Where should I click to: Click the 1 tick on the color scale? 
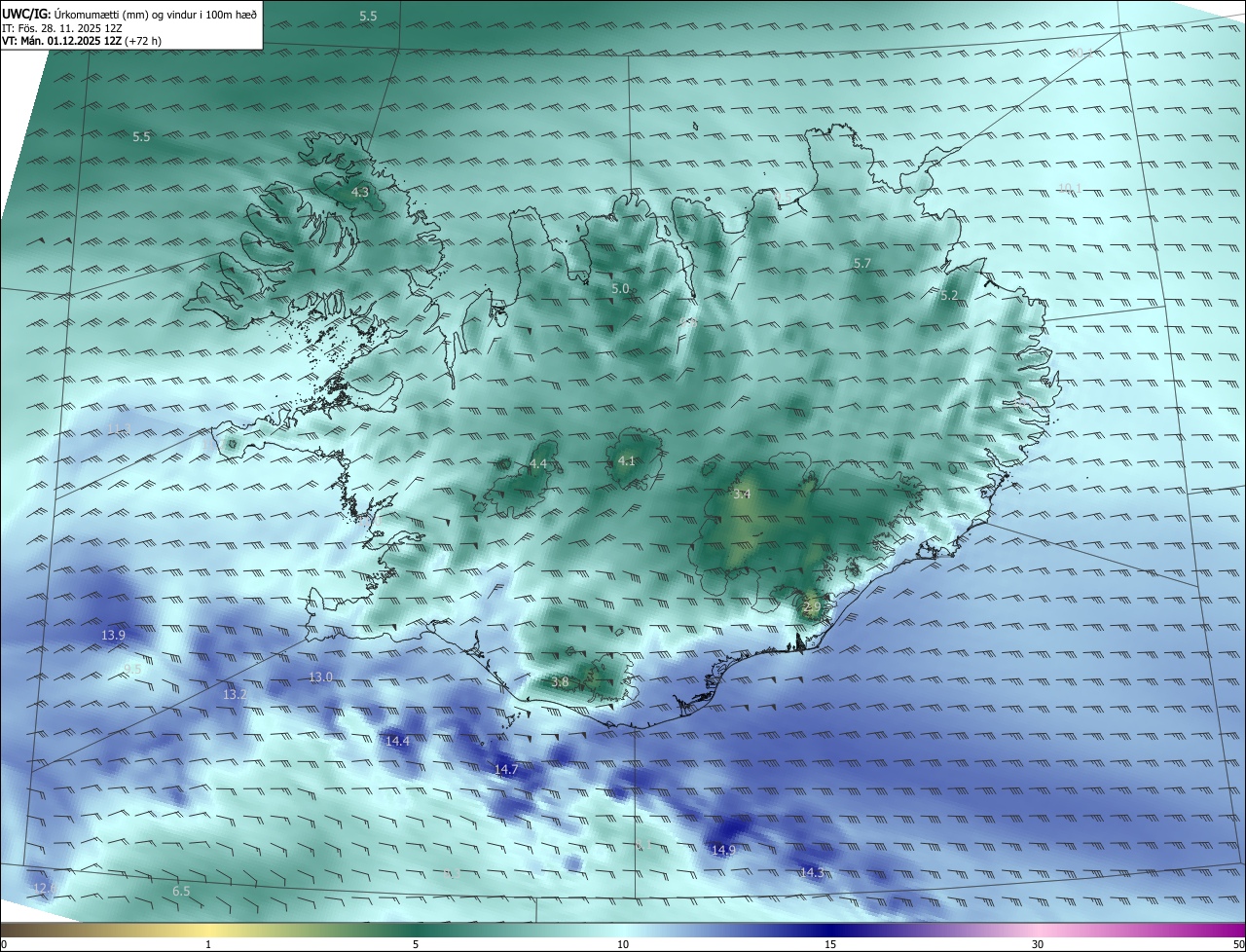208,944
